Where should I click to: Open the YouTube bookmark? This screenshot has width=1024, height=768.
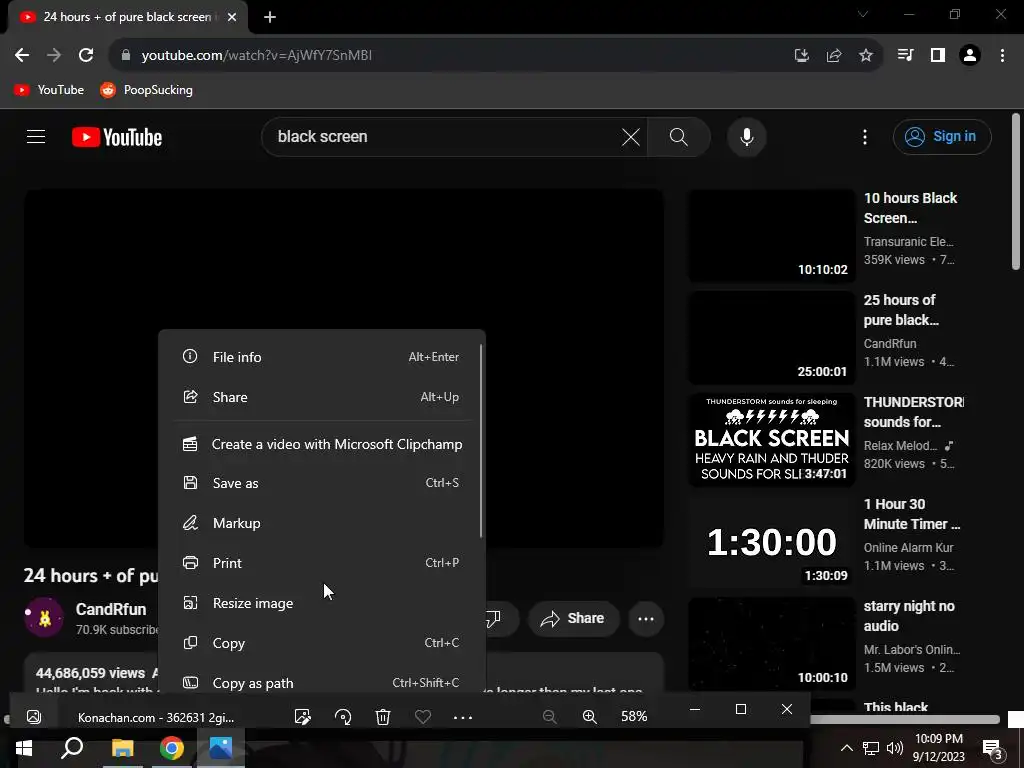(x=49, y=90)
